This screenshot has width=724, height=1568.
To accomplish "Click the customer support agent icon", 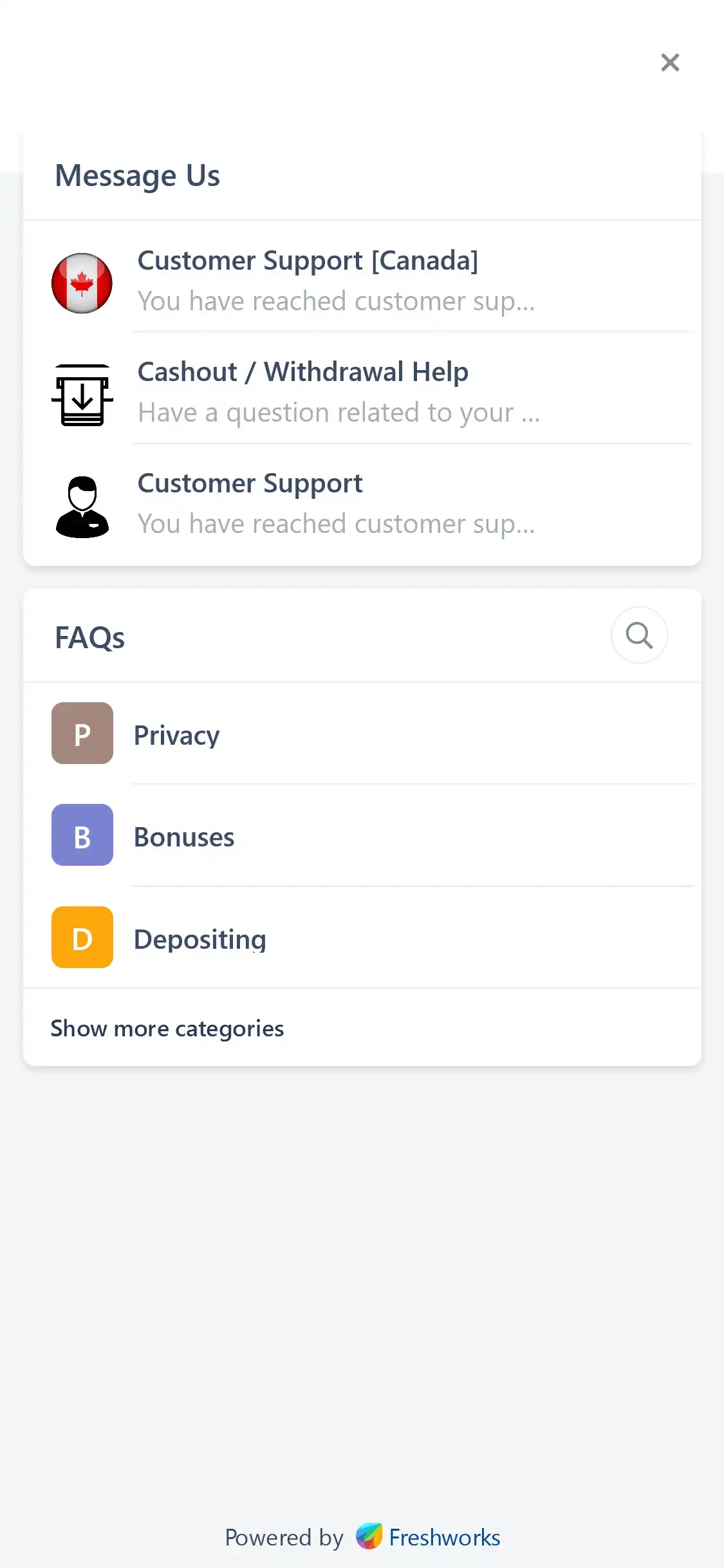I will point(82,507).
